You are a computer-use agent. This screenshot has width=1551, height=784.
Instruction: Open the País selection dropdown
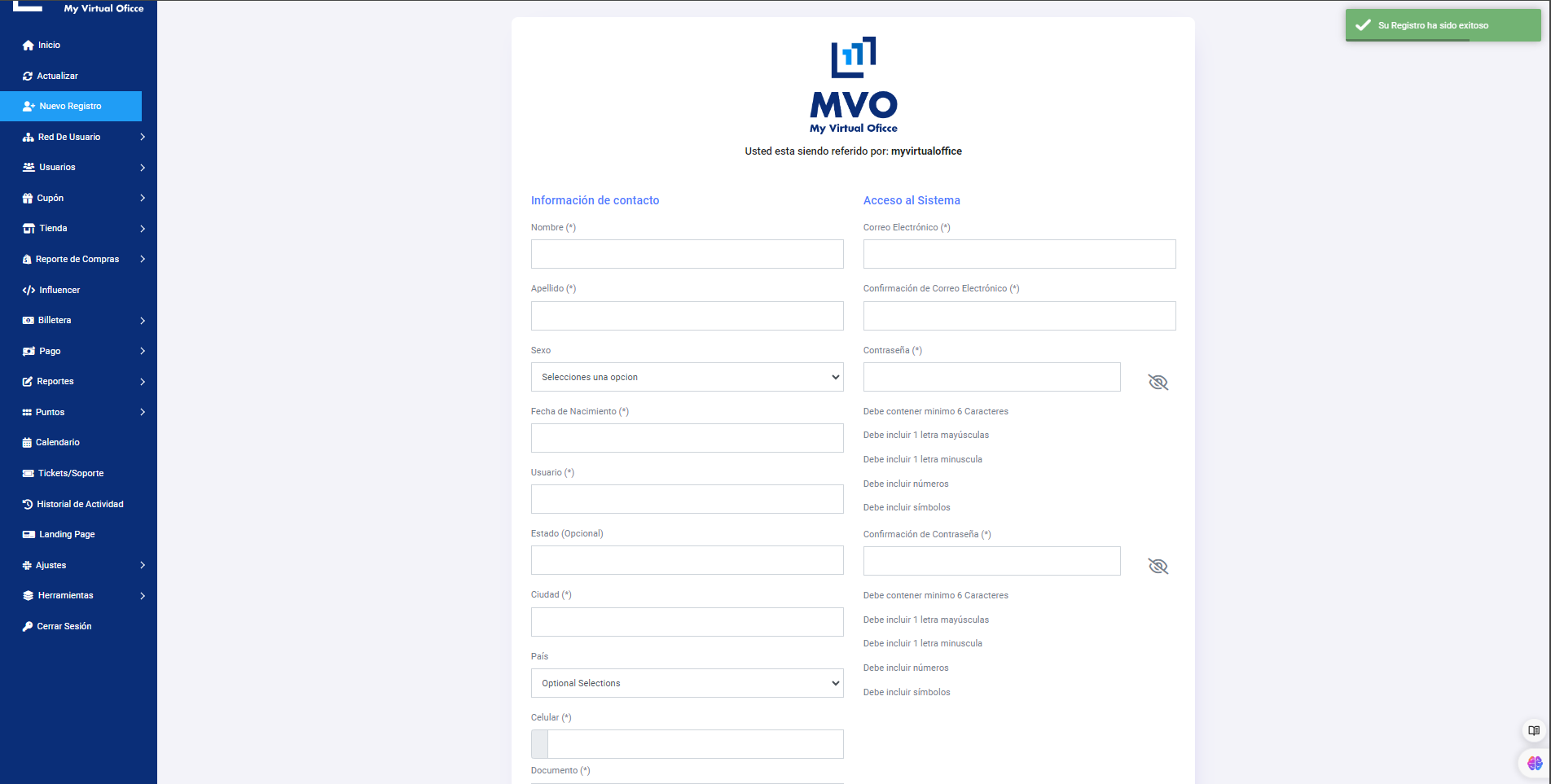(687, 683)
